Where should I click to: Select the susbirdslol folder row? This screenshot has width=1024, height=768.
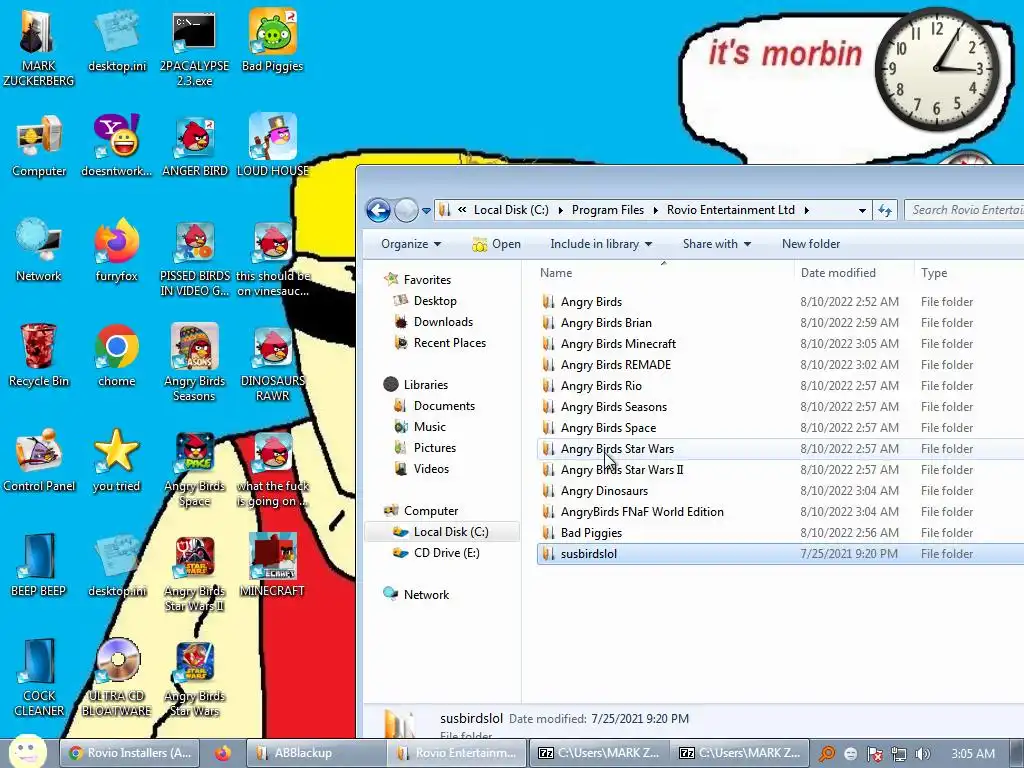click(x=780, y=554)
